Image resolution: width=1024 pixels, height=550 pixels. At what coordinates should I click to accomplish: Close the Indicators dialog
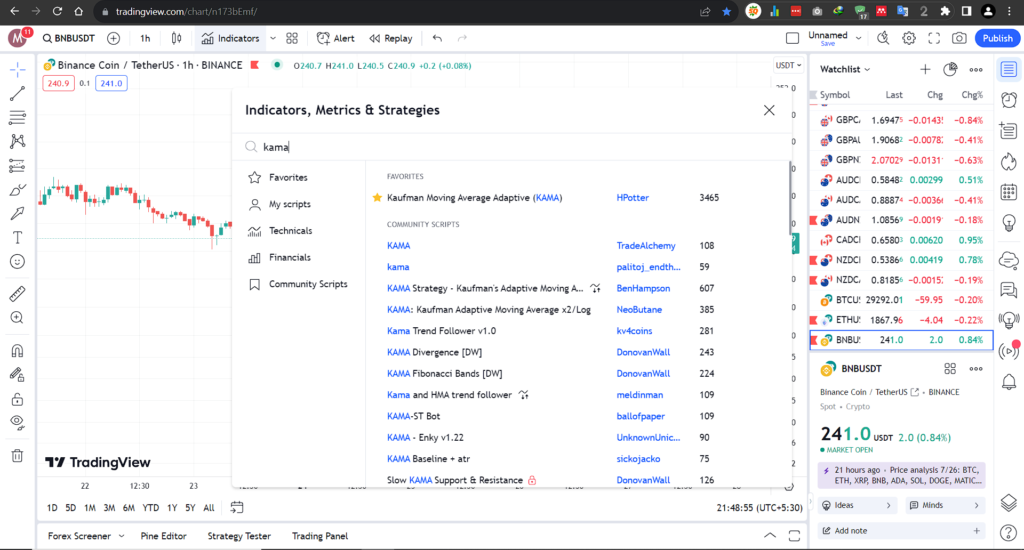point(769,110)
